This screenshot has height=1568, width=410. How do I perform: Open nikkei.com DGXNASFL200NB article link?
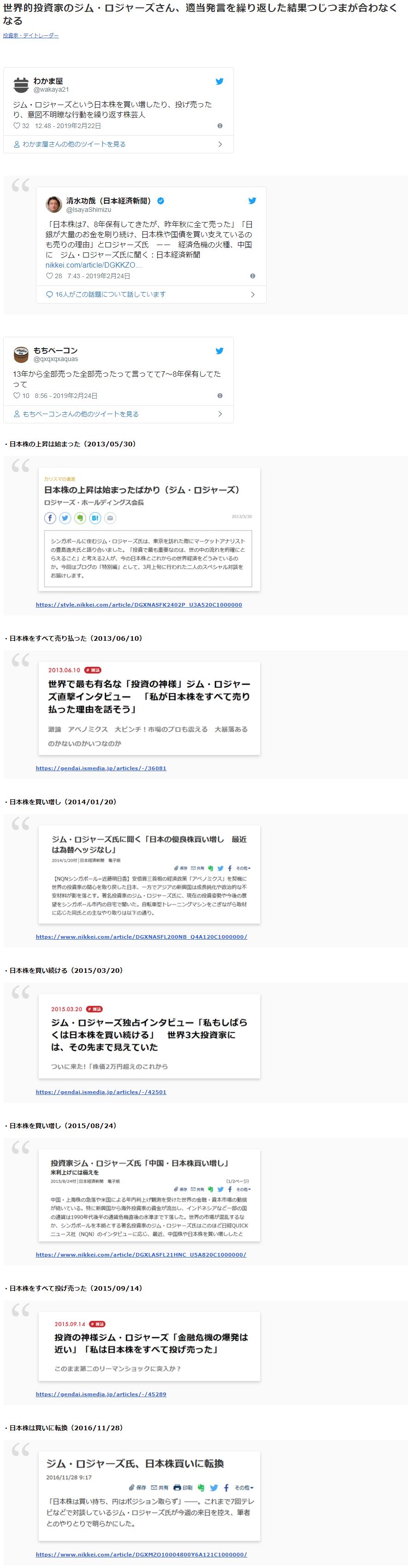click(x=141, y=937)
